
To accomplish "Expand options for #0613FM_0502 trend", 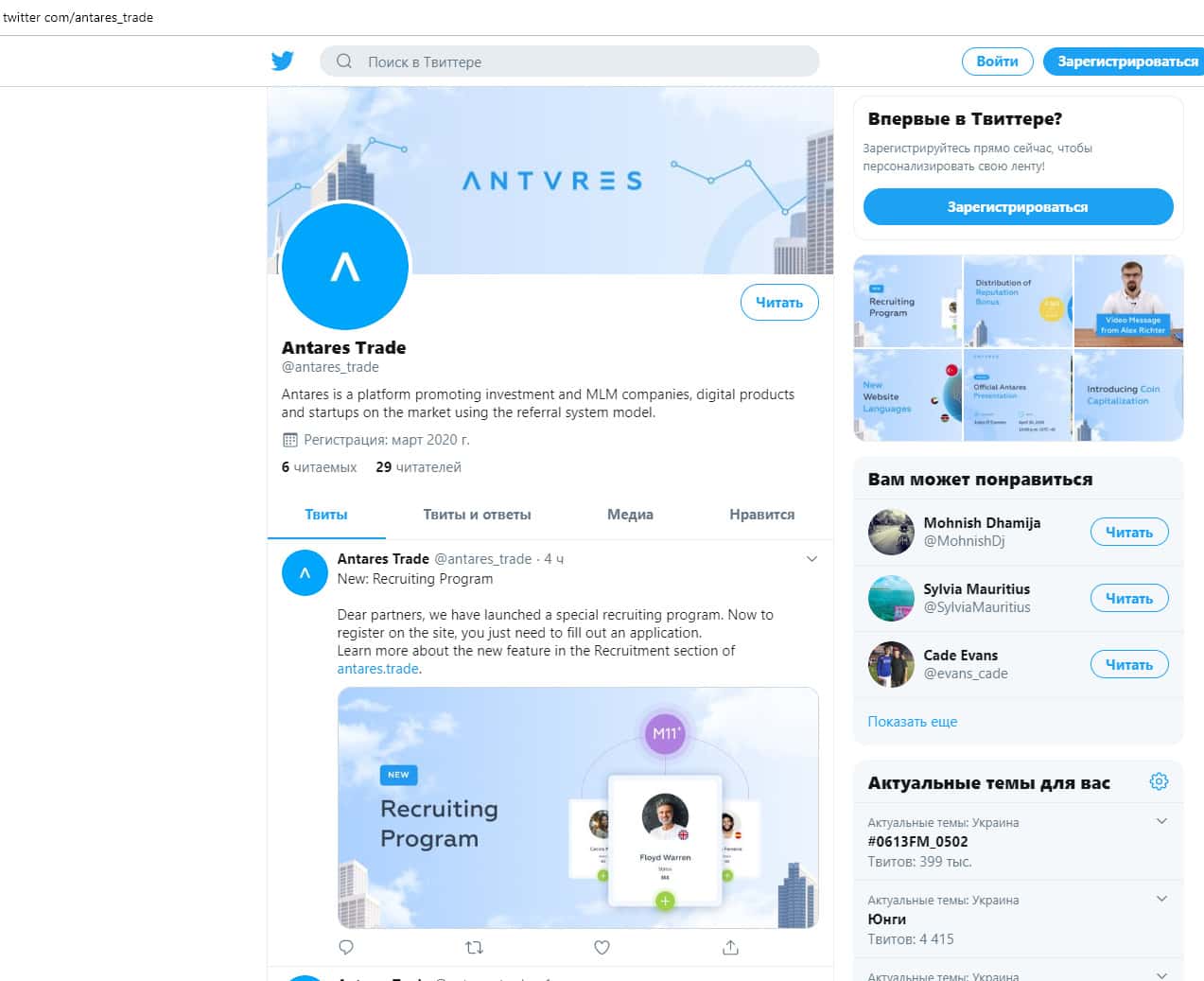I will tap(1161, 821).
